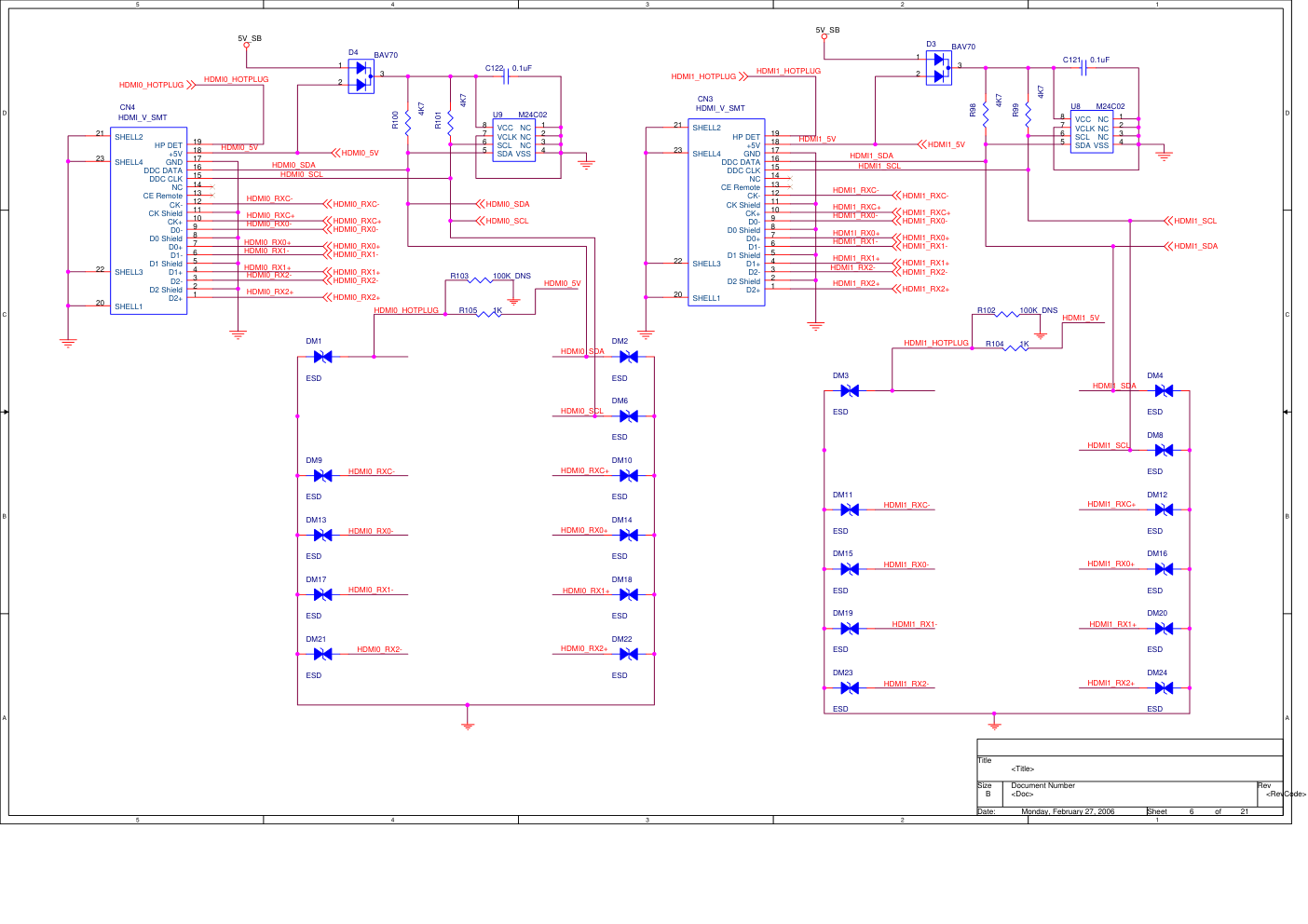The image size is (1308, 924).
Task: Select the CN4 HDMI connector body
Action: 149,221
